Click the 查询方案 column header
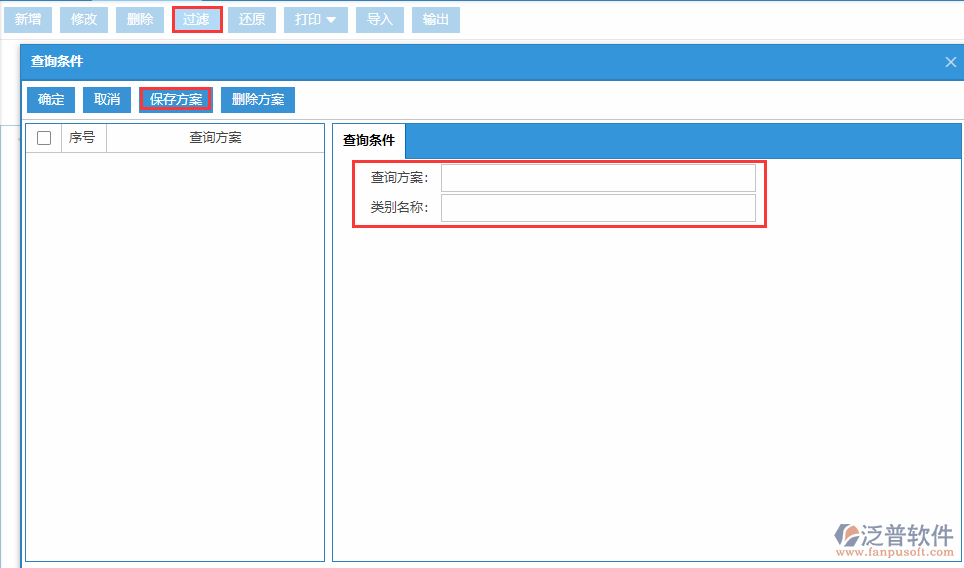The height and width of the screenshot is (568, 964). tap(215, 138)
